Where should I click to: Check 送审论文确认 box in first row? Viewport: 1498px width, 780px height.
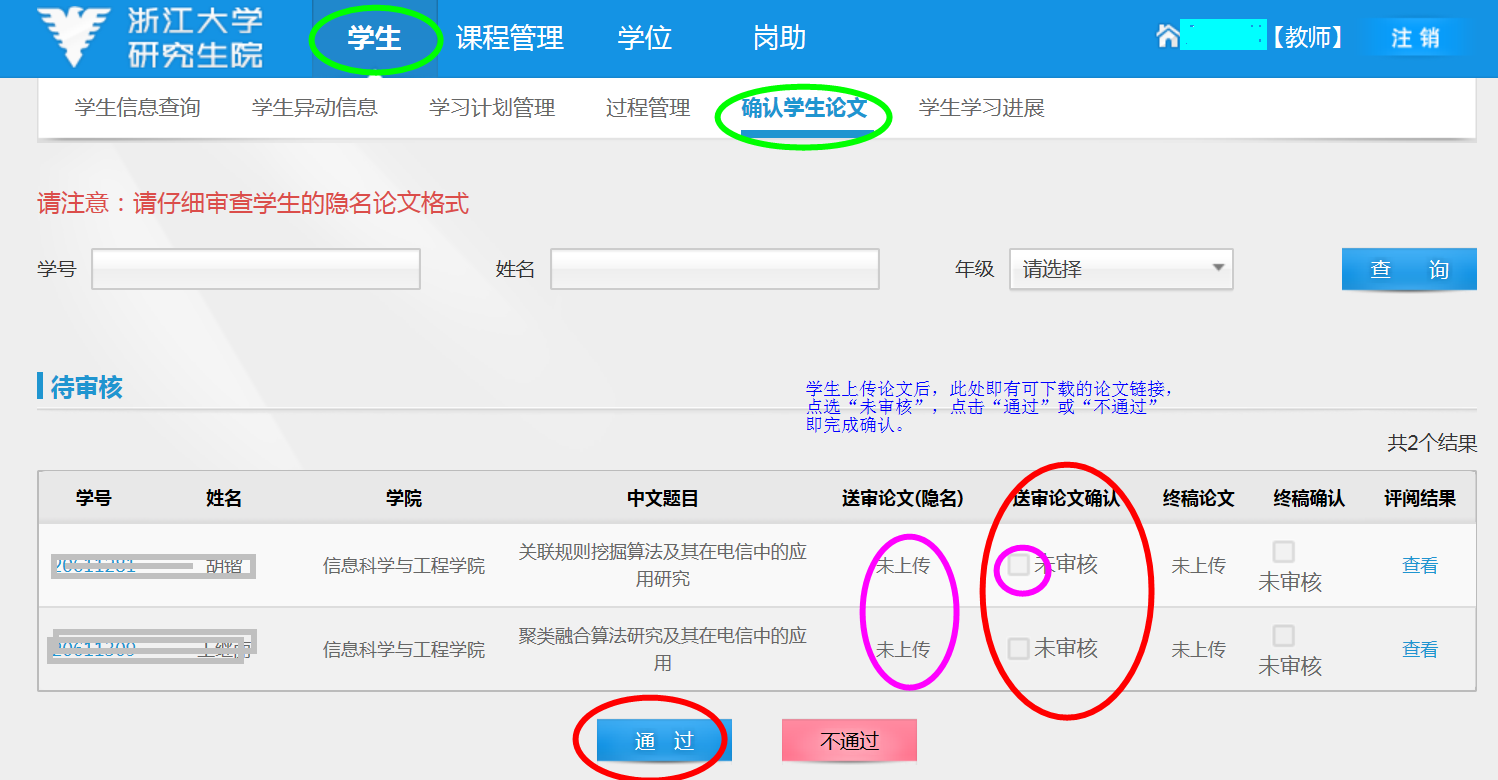[1019, 565]
